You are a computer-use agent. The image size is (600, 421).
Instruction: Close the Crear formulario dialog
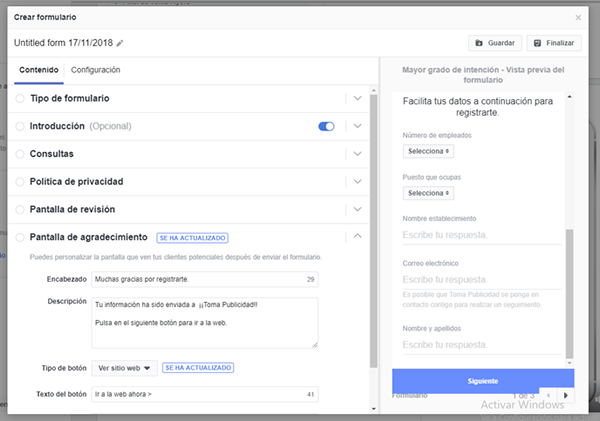(x=577, y=18)
